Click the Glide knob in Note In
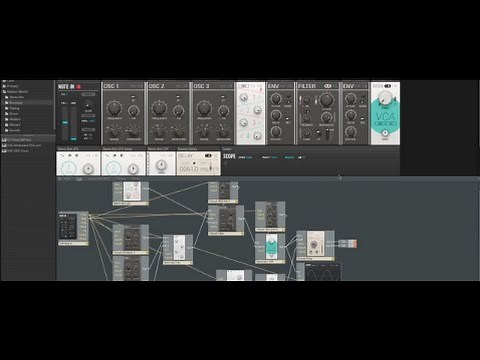Image resolution: width=480 pixels, height=360 pixels. tap(88, 105)
